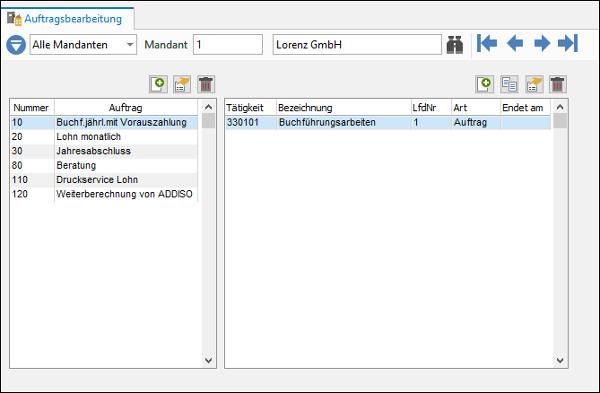Select the Druckservice Lohn order row
600x393 pixels.
tap(104, 180)
